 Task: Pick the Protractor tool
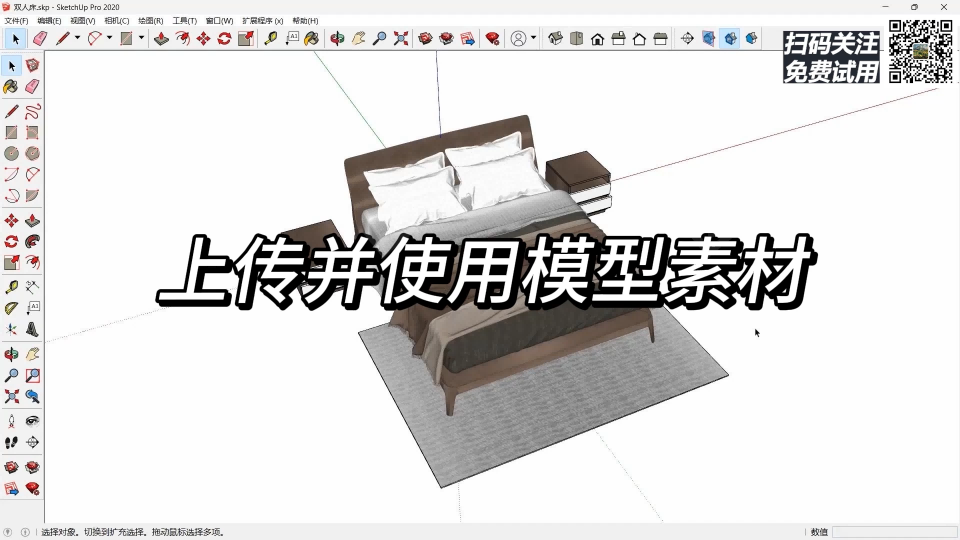(x=11, y=308)
